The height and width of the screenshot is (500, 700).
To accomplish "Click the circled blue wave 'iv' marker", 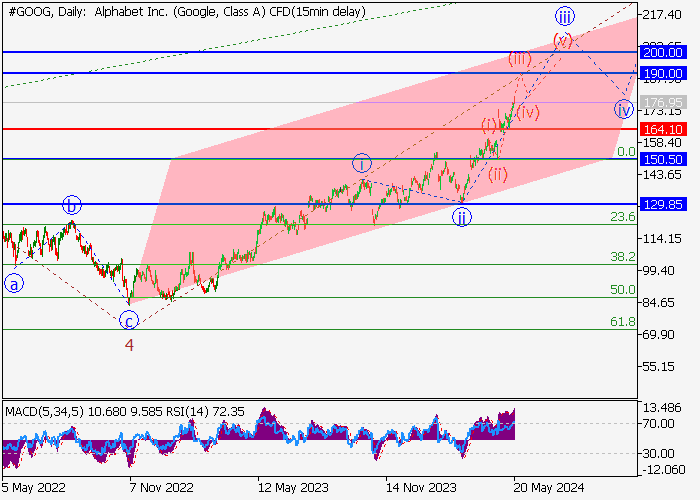I will click(x=624, y=109).
